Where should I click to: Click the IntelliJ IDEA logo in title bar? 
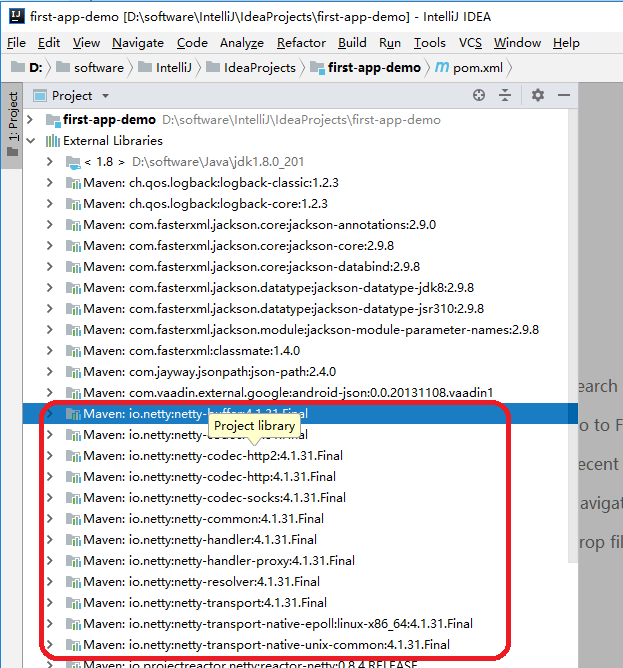coord(17,16)
